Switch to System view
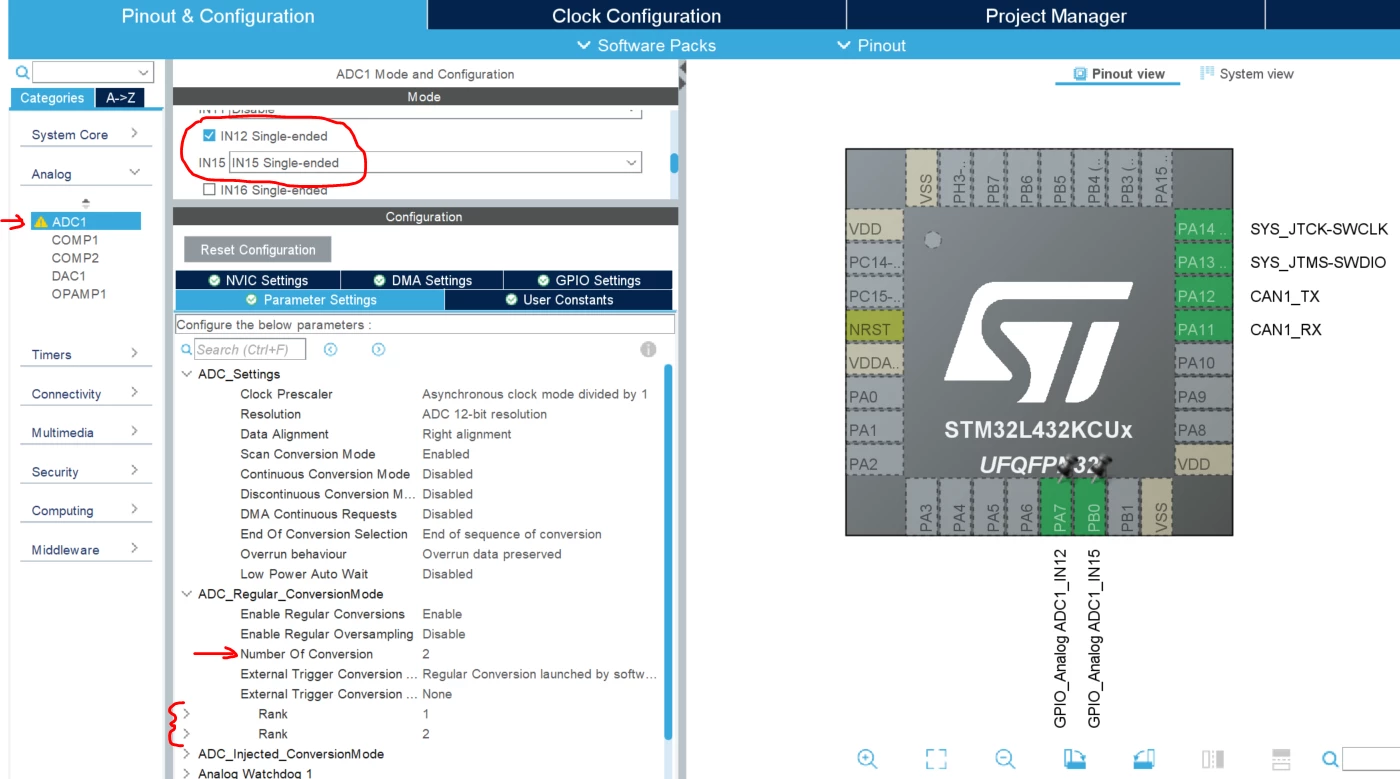 pos(1247,73)
